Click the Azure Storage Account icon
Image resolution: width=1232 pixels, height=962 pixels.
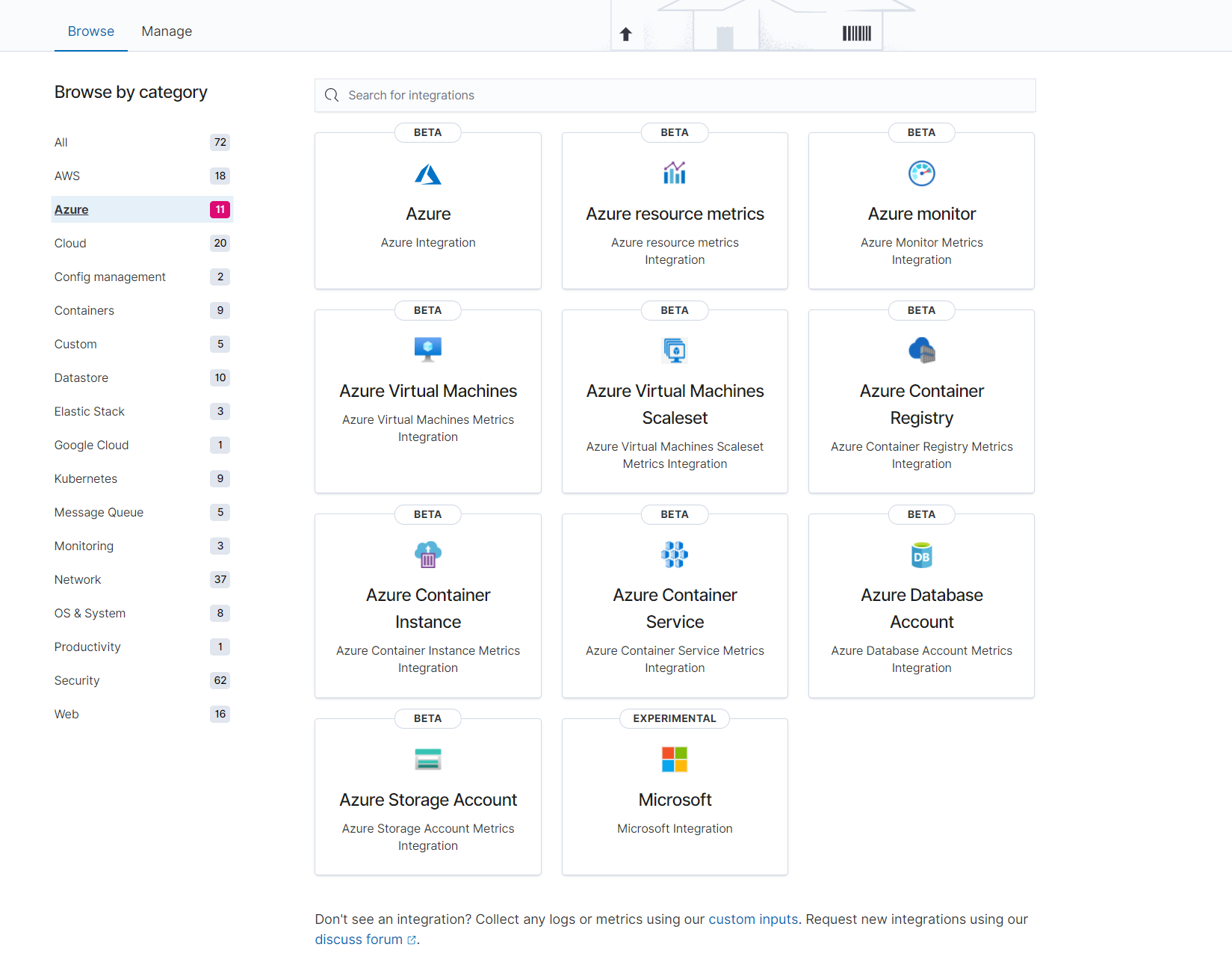pos(428,759)
